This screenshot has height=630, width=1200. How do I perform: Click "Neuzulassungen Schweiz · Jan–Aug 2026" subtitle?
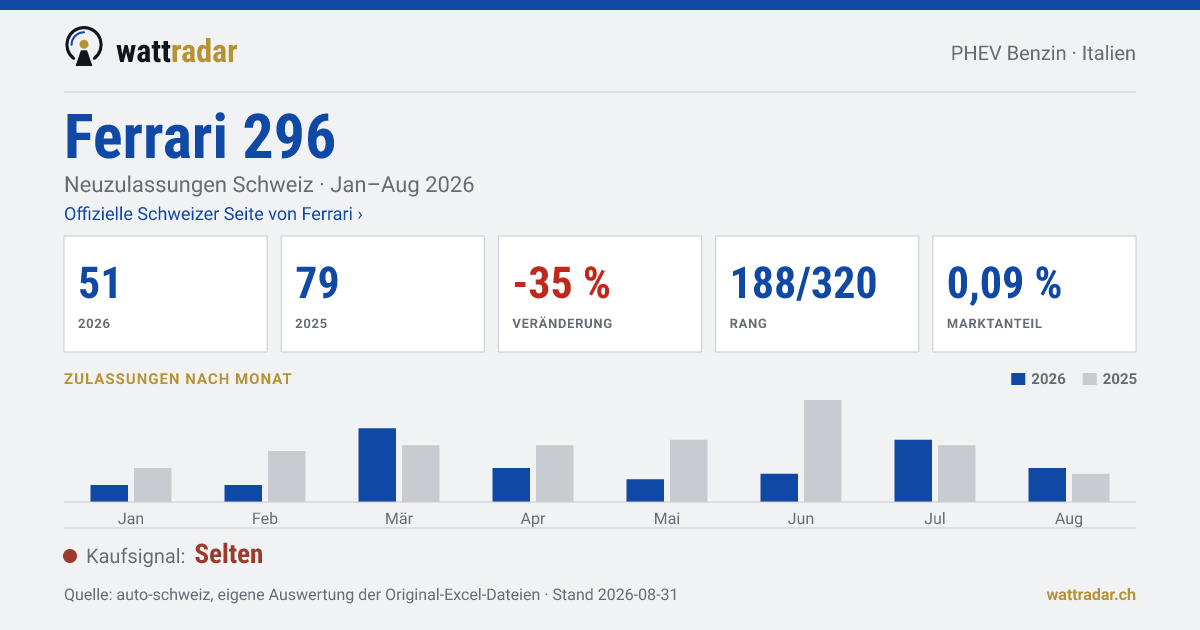coord(269,185)
